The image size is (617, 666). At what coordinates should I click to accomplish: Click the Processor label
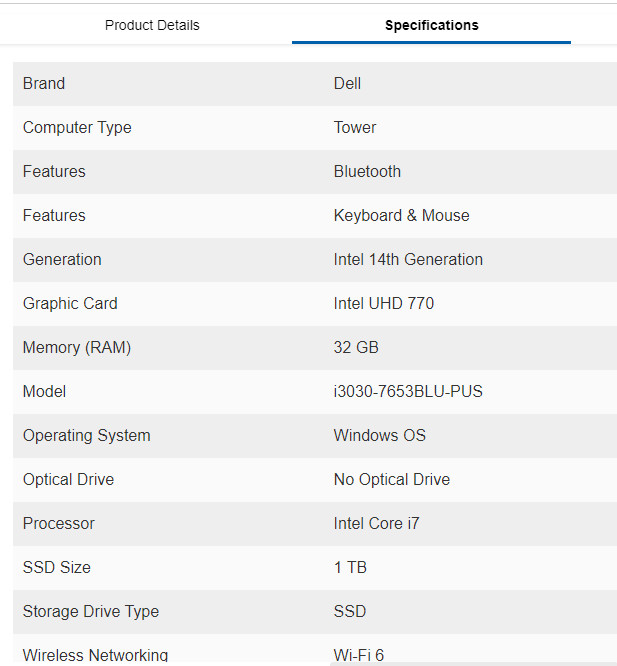59,524
